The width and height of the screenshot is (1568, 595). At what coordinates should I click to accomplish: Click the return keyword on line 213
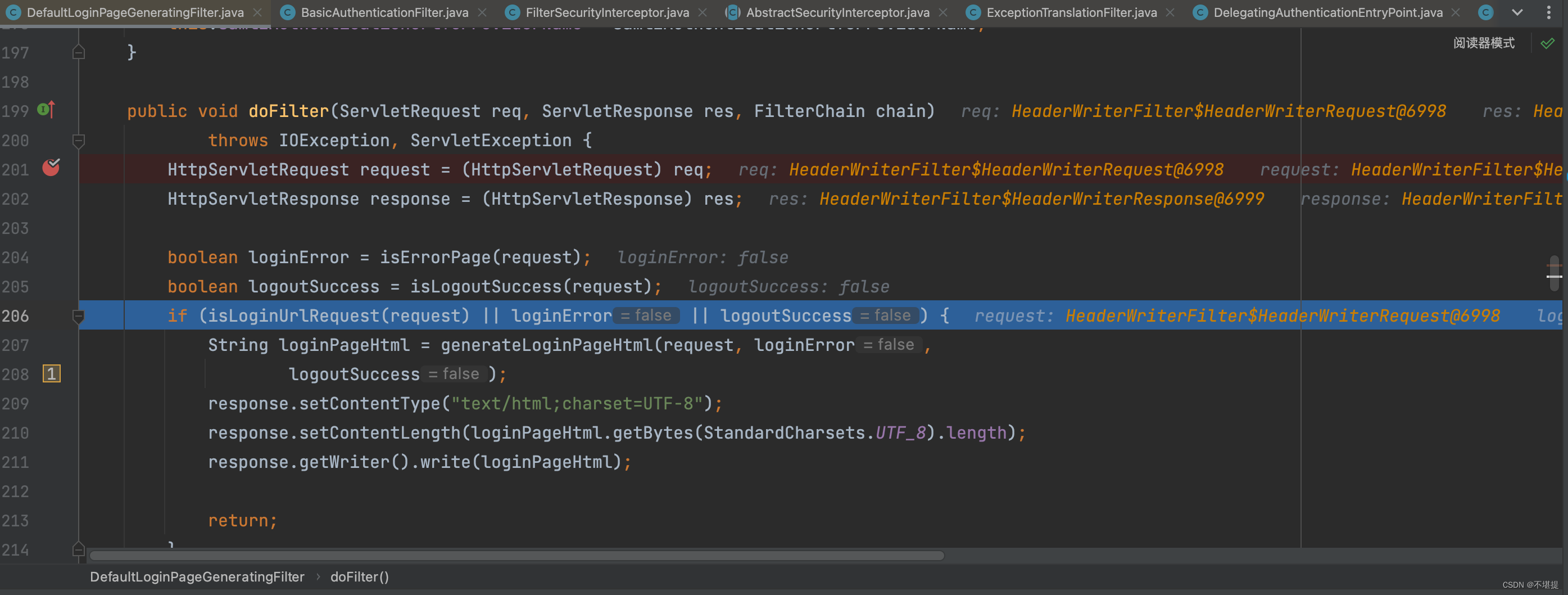tap(238, 520)
